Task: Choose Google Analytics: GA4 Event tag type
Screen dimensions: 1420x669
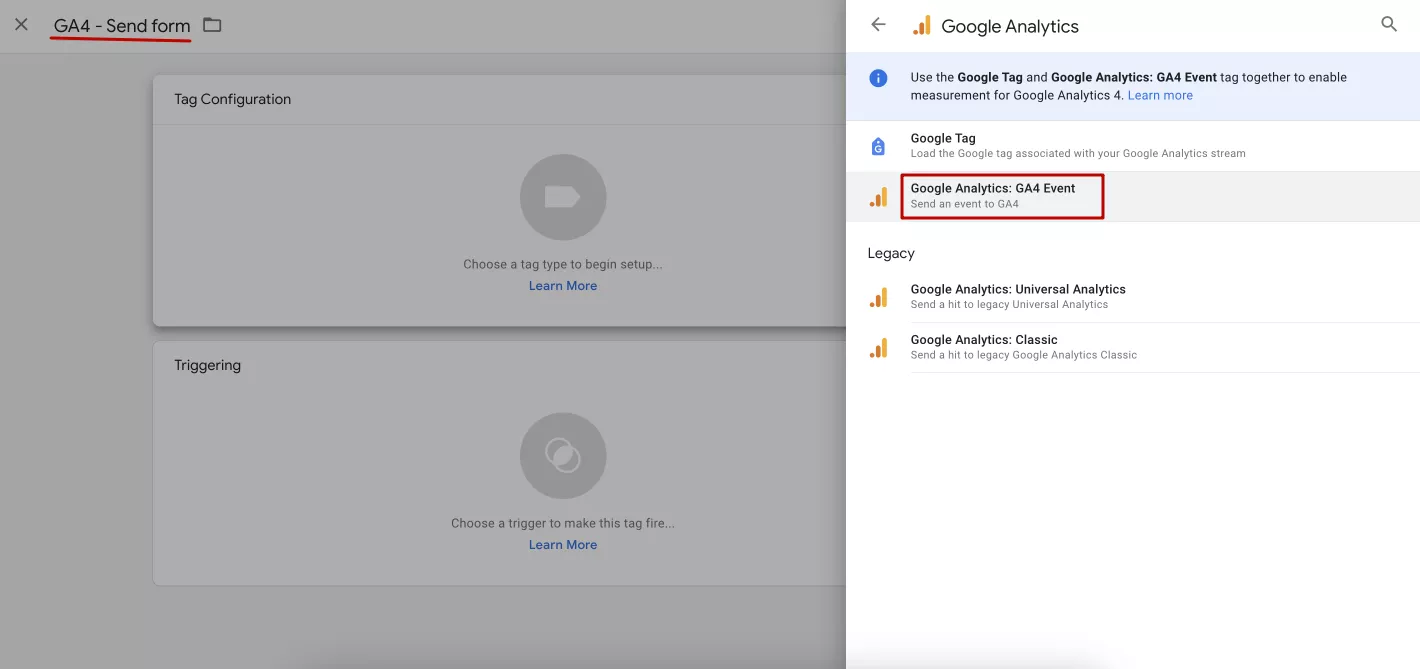Action: click(x=1133, y=196)
